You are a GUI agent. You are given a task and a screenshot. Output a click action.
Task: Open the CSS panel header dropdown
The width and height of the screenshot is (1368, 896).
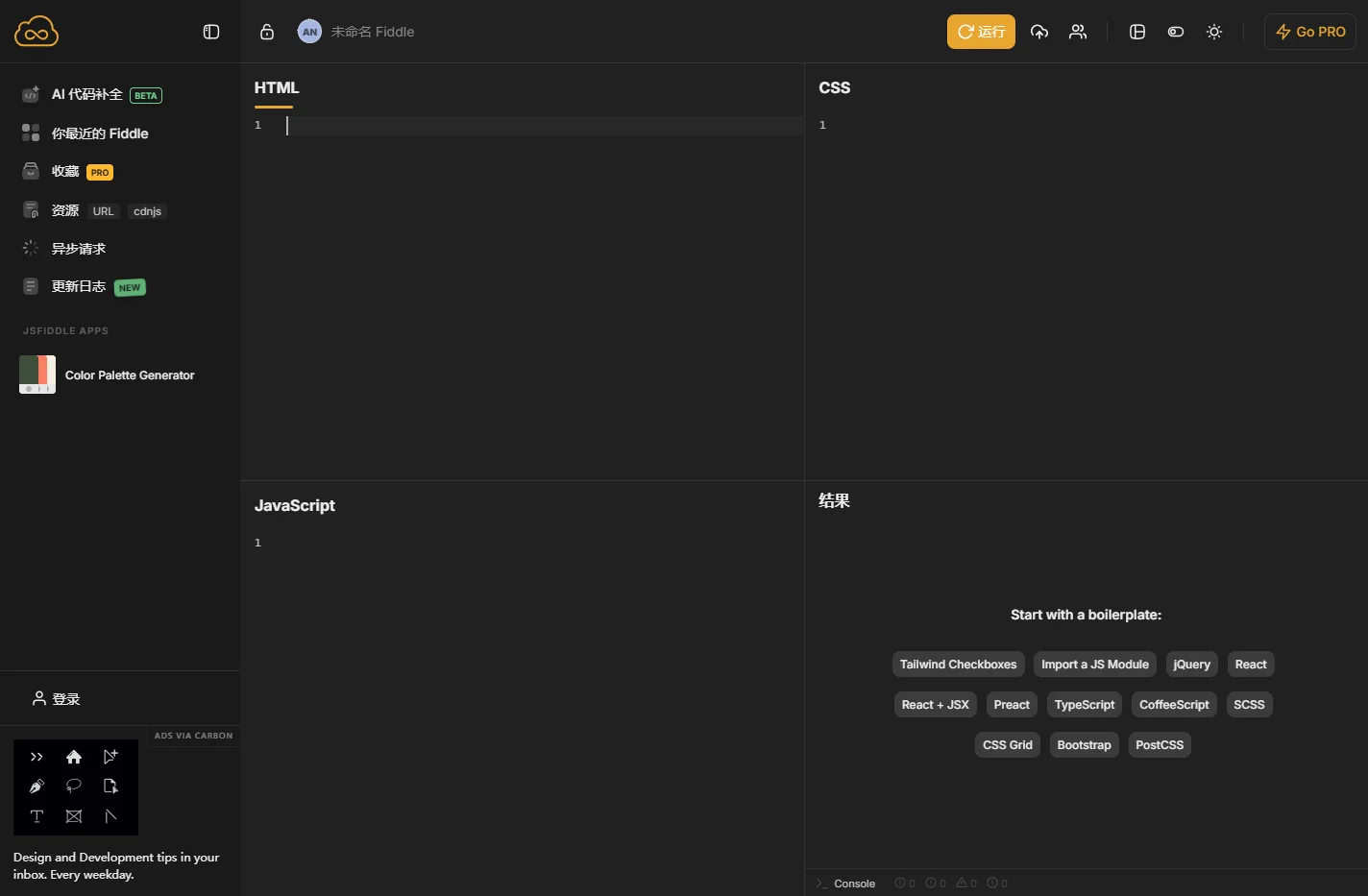[x=834, y=87]
